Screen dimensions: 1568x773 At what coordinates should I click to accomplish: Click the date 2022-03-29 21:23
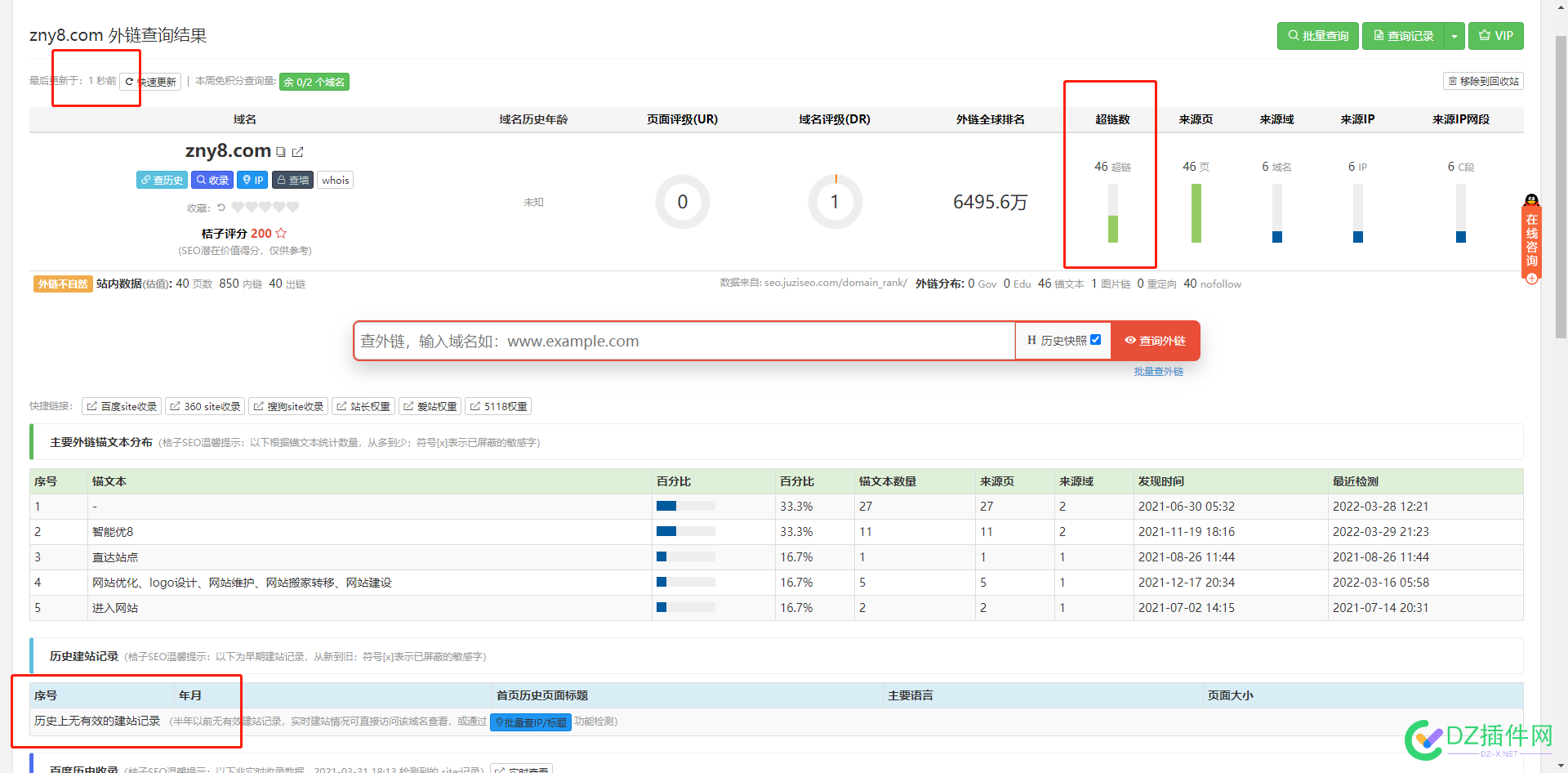click(1381, 532)
